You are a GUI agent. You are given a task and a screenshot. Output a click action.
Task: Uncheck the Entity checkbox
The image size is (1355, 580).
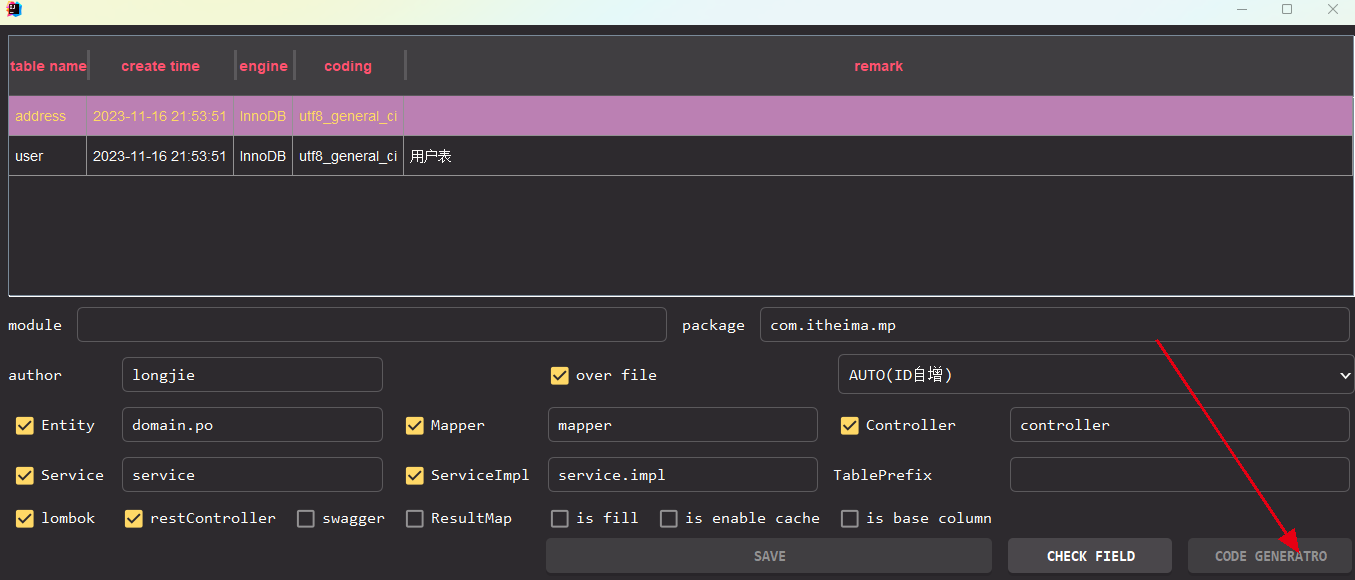(x=25, y=426)
